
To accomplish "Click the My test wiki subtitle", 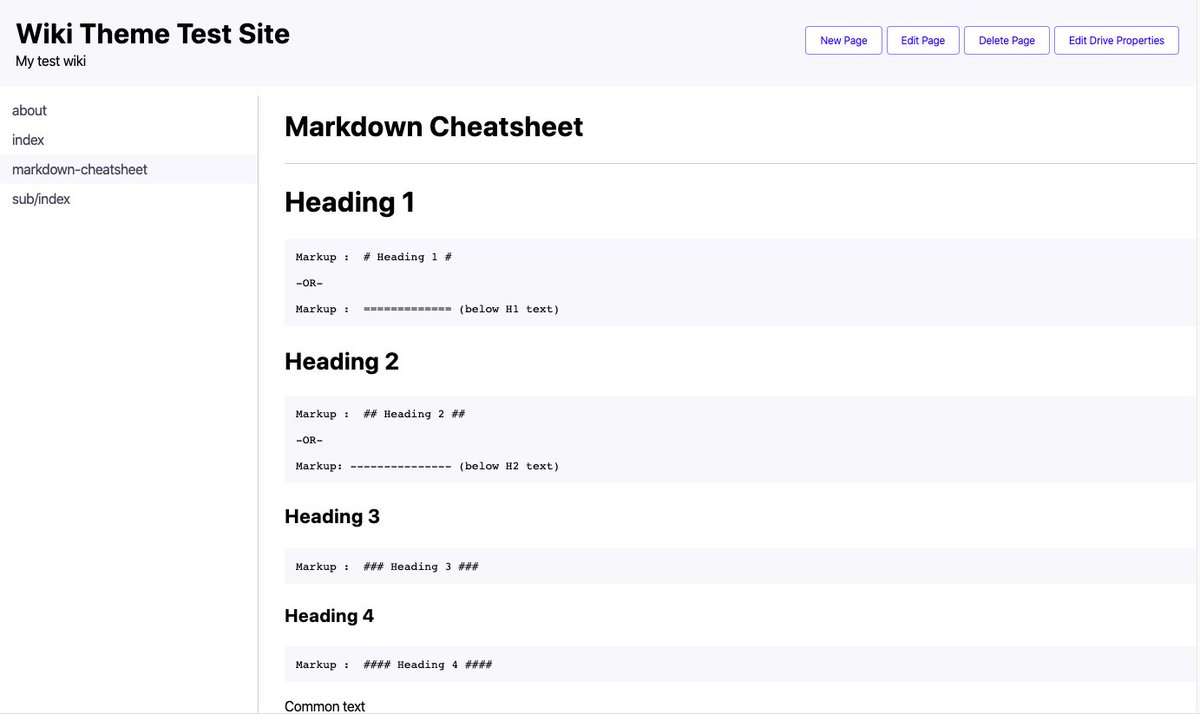I will (x=51, y=61).
